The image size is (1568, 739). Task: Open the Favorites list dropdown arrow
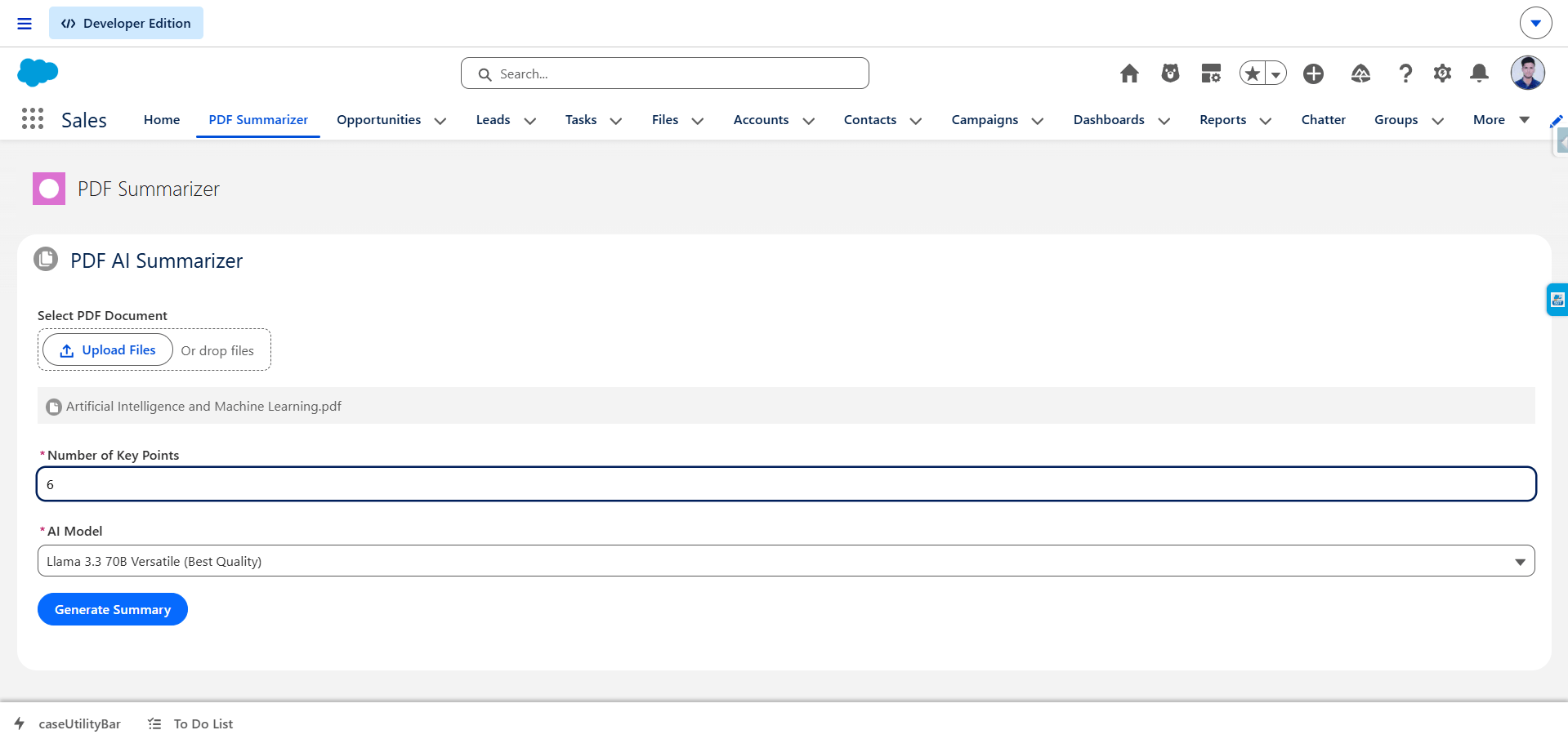click(1275, 73)
